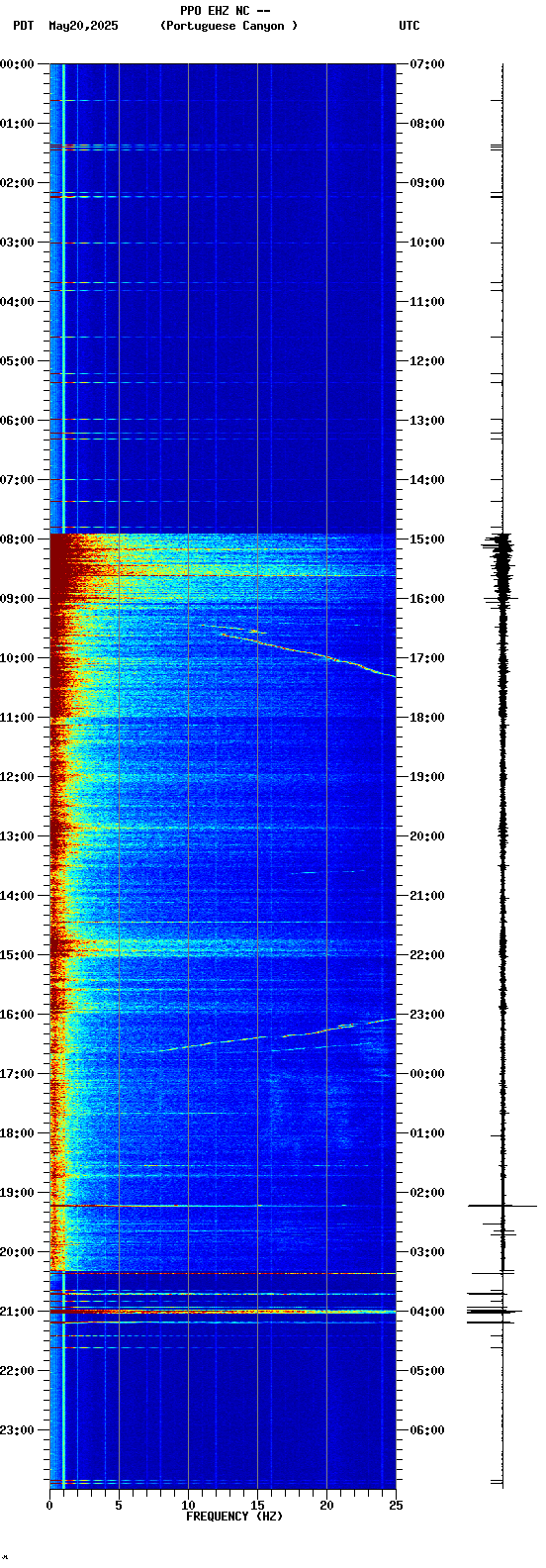Click the '5' frequency axis tick label
This screenshot has width=546, height=1568.
pyautogui.click(x=119, y=1506)
